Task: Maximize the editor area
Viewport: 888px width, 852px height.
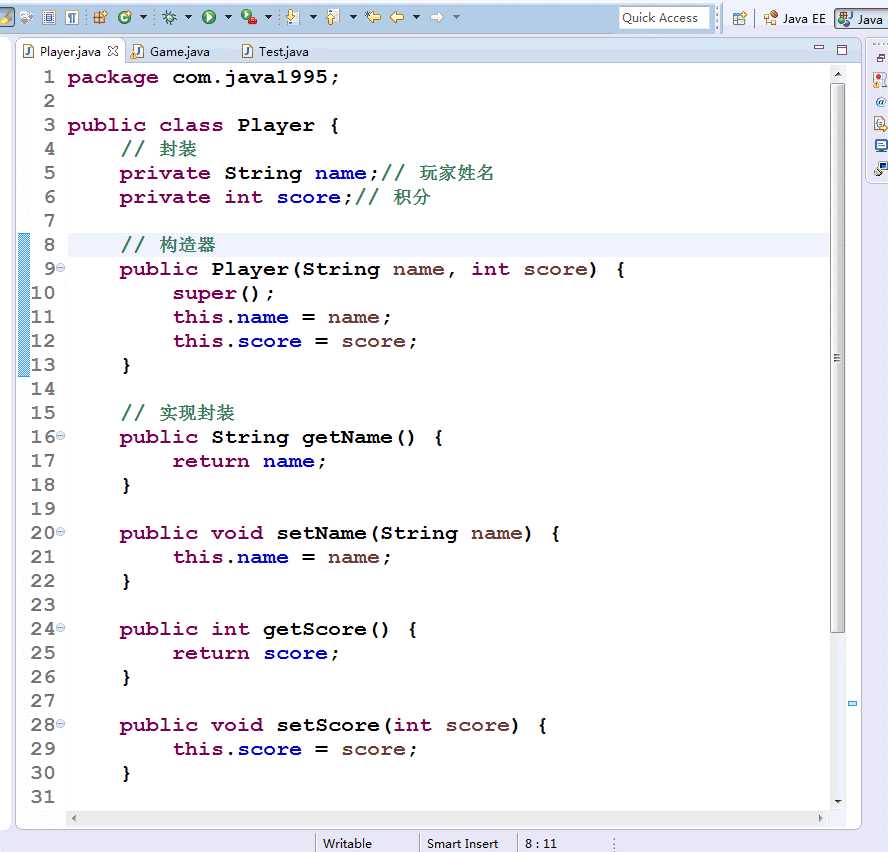Action: pyautogui.click(x=842, y=50)
